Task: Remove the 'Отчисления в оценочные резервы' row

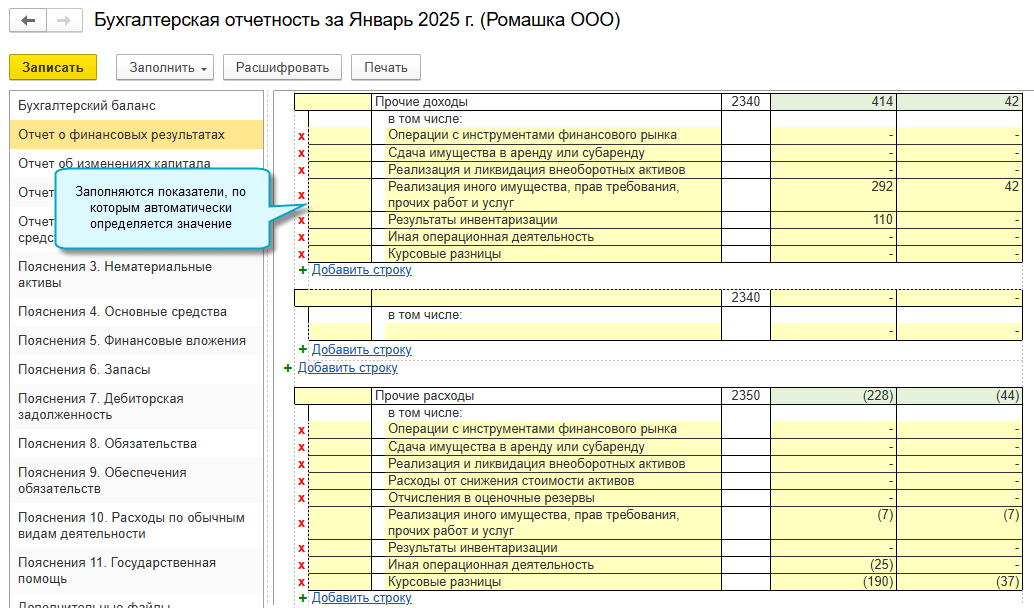Action: 301,498
